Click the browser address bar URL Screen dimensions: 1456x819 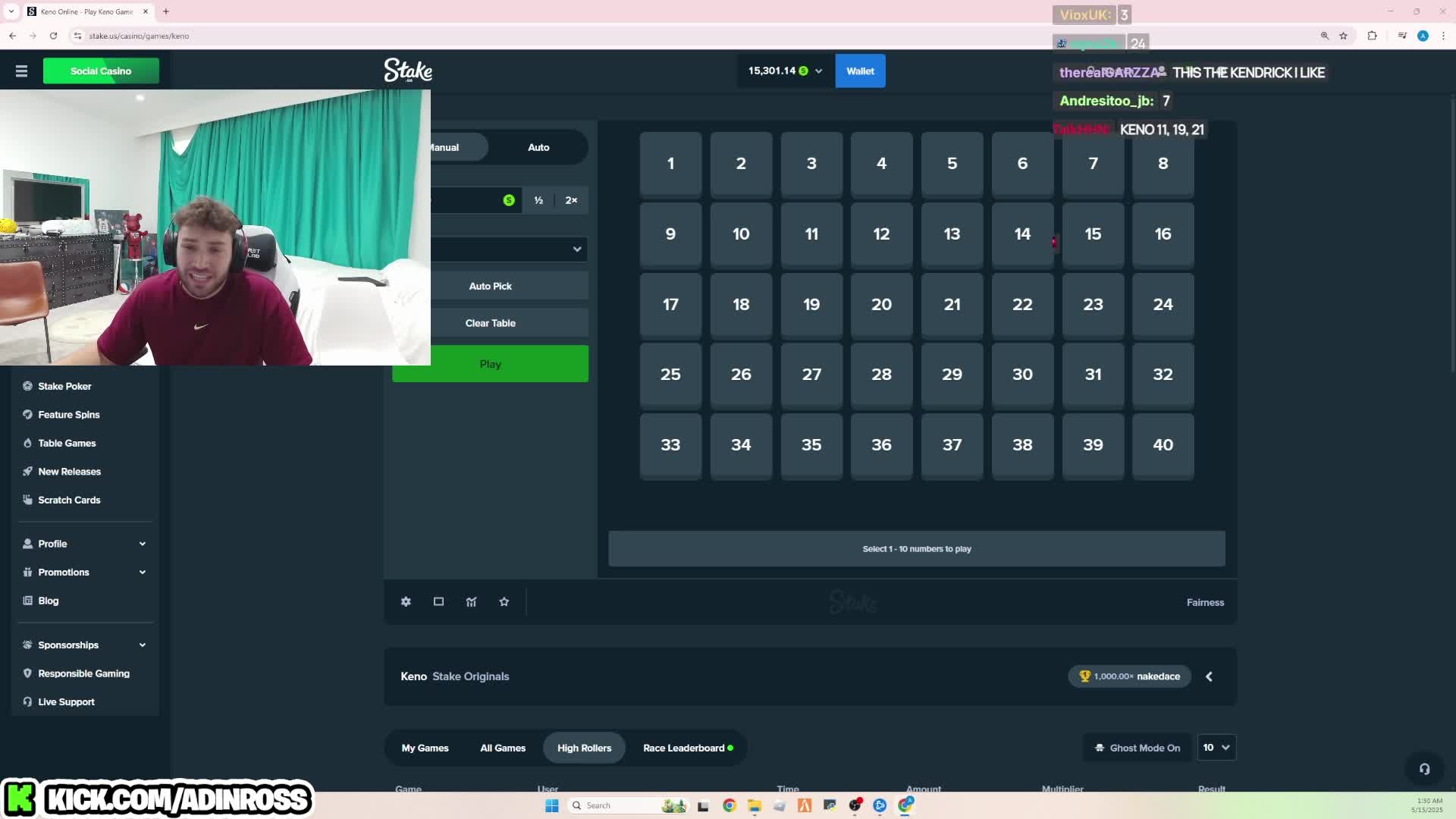coord(139,36)
